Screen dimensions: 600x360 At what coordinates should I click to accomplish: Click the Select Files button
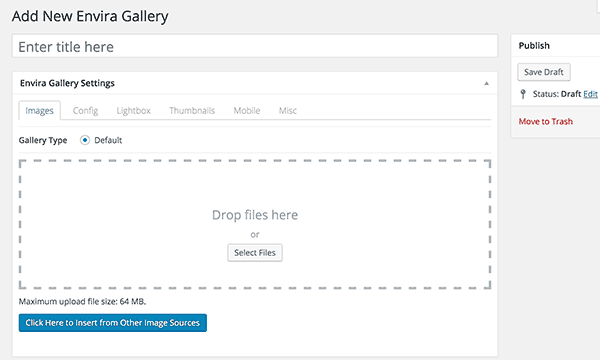(x=255, y=253)
